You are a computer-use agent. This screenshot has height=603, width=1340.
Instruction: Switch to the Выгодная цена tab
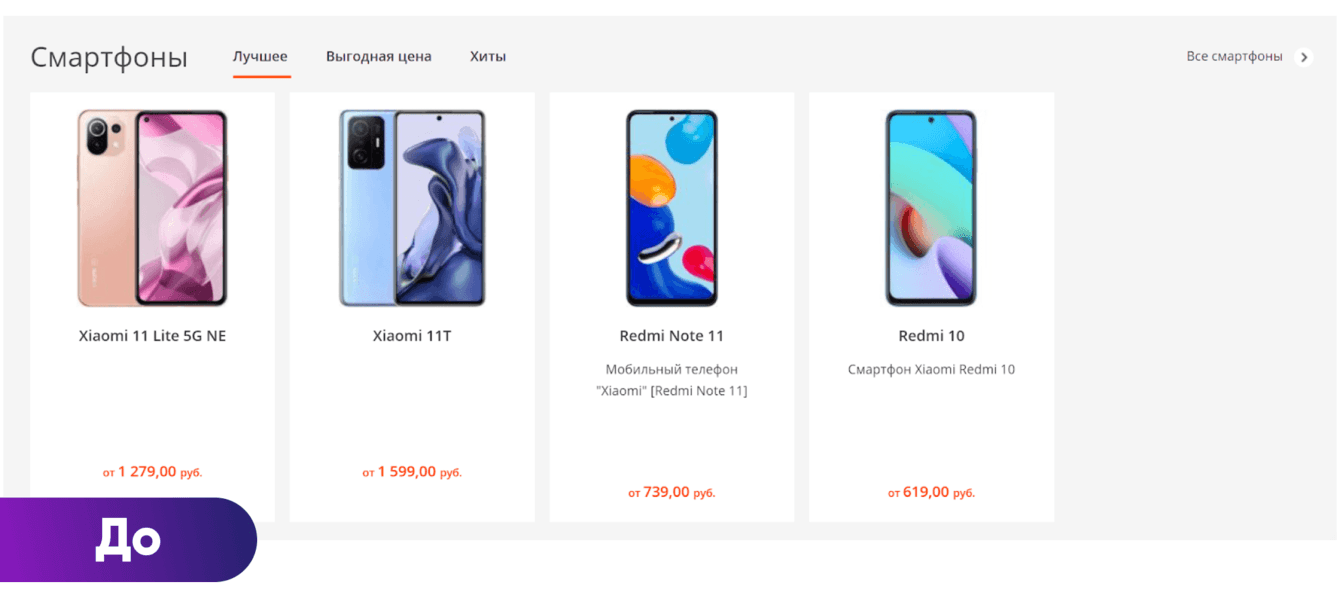click(x=379, y=56)
